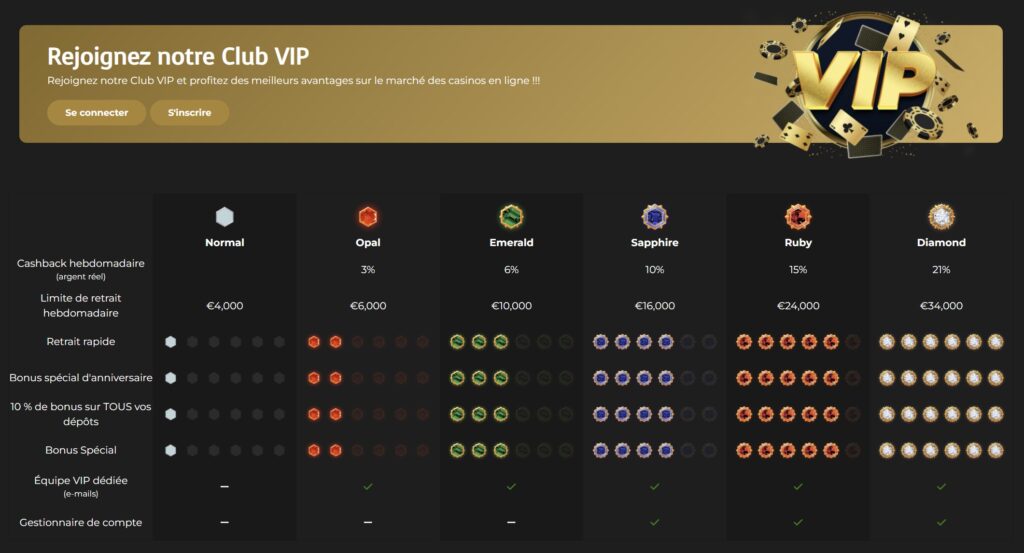Image resolution: width=1024 pixels, height=553 pixels.
Task: Click the Ruby €24,000 withdrawal limit
Action: [798, 306]
